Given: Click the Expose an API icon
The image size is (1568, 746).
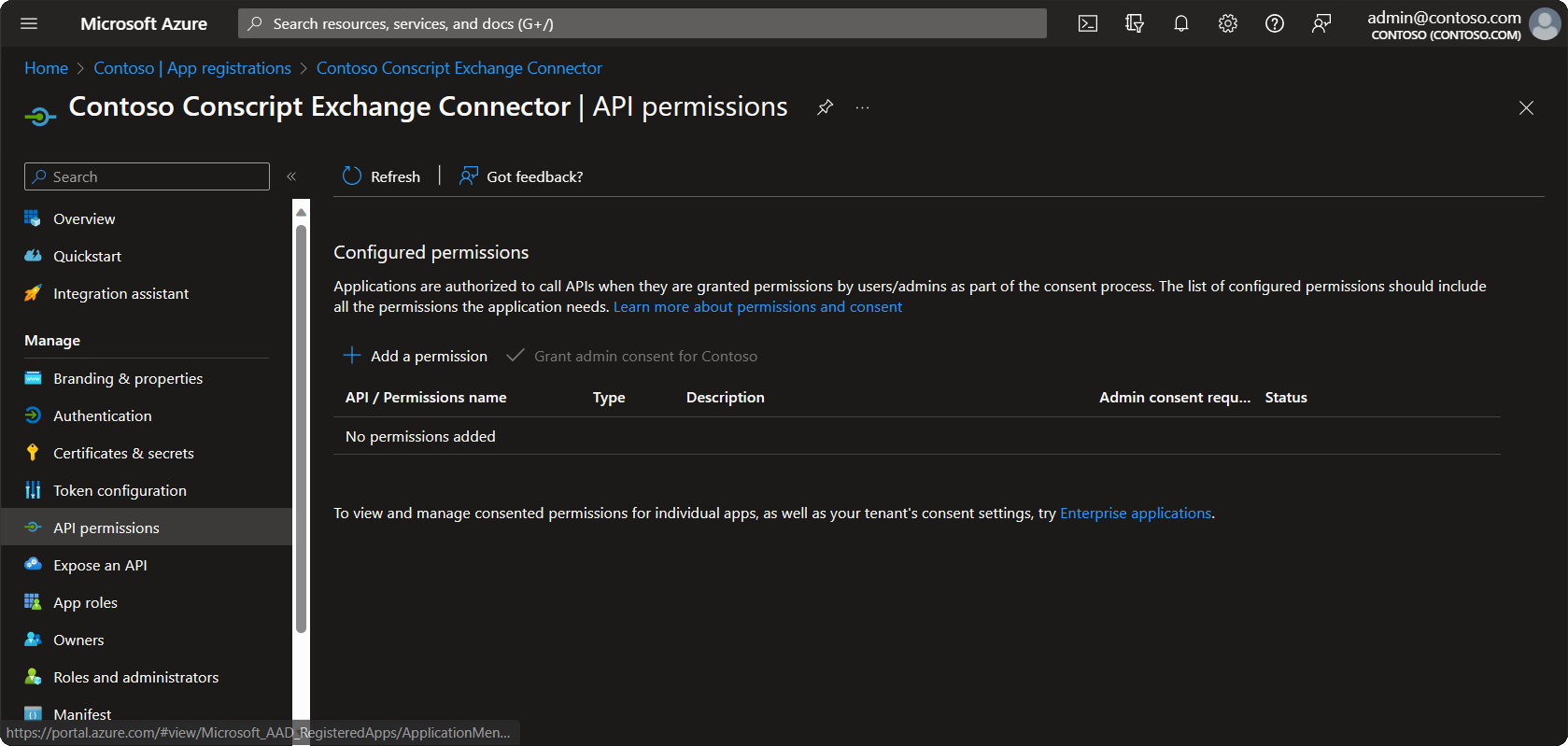Looking at the screenshot, I should pos(33,565).
